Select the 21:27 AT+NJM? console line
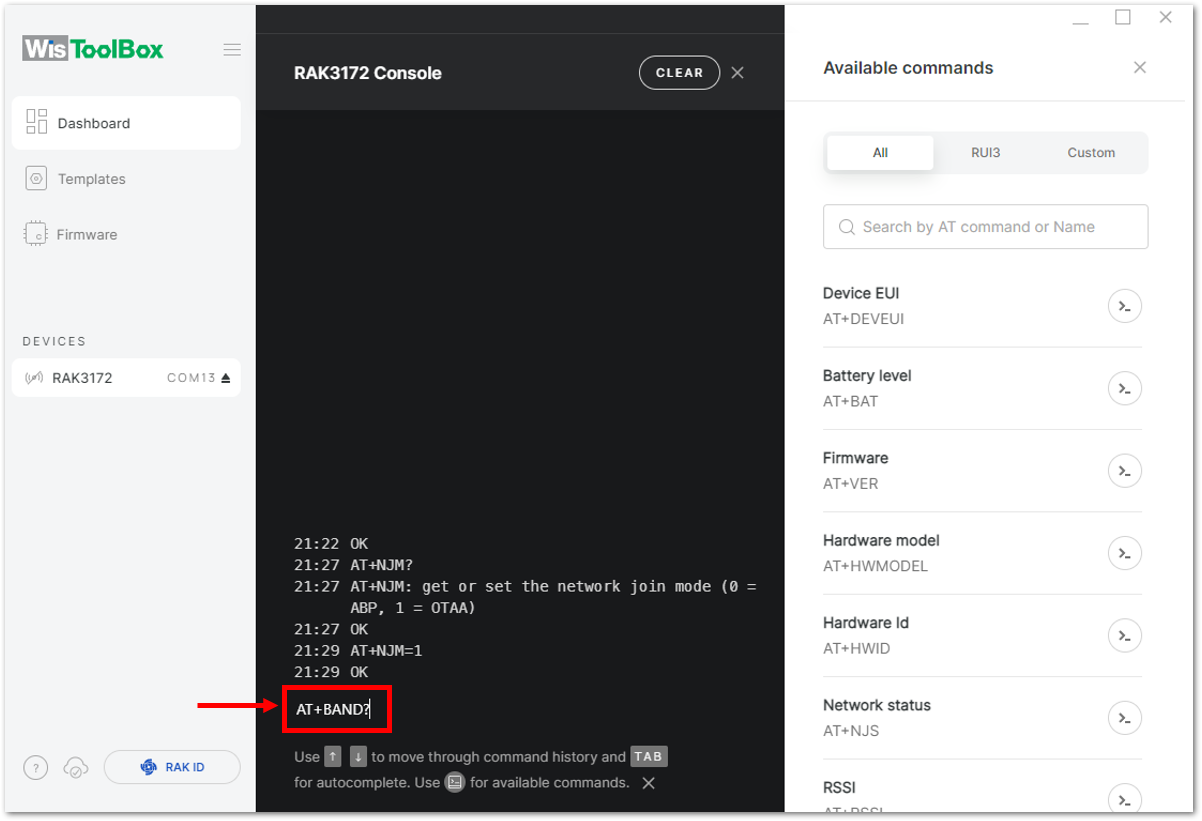Image resolution: width=1202 pixels, height=821 pixels. click(354, 565)
